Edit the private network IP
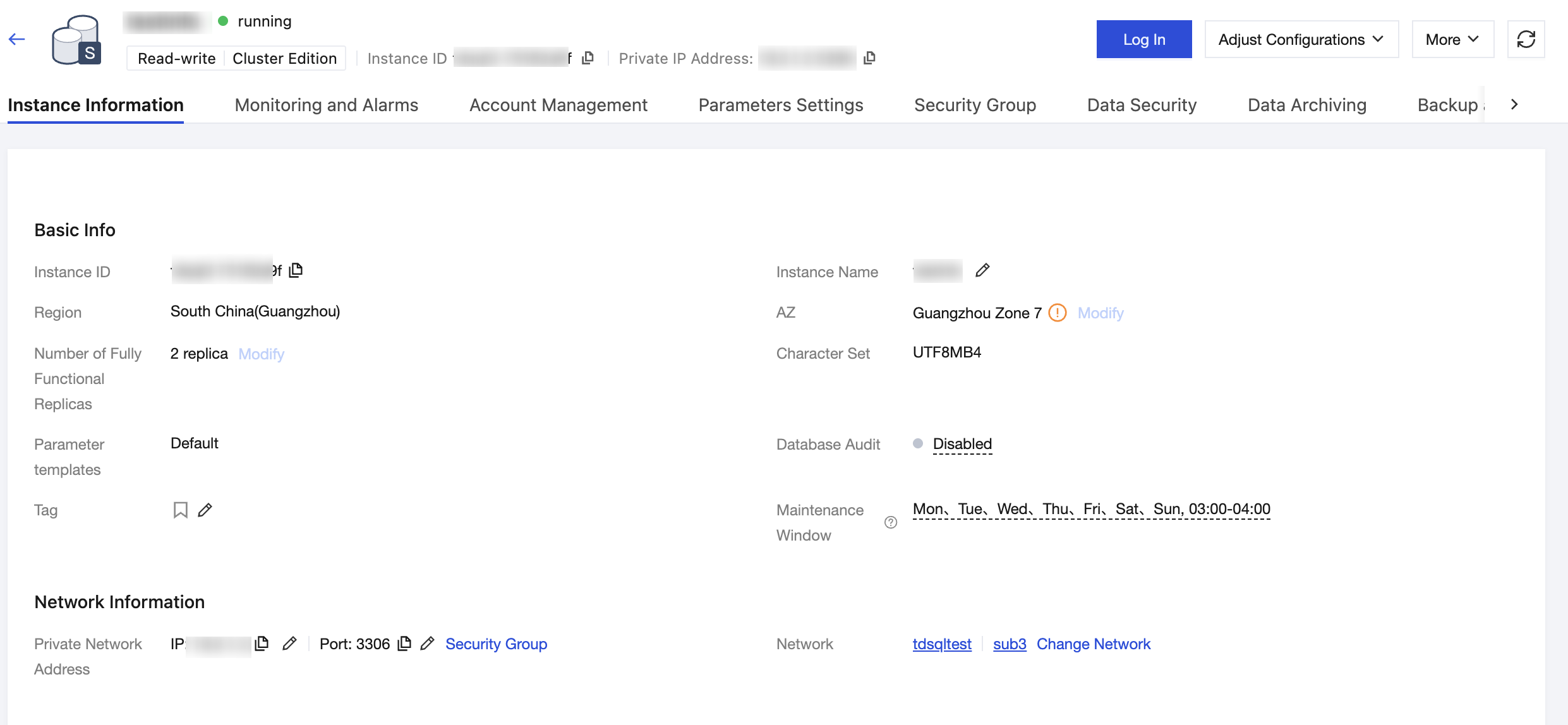This screenshot has width=1568, height=725. coord(289,644)
